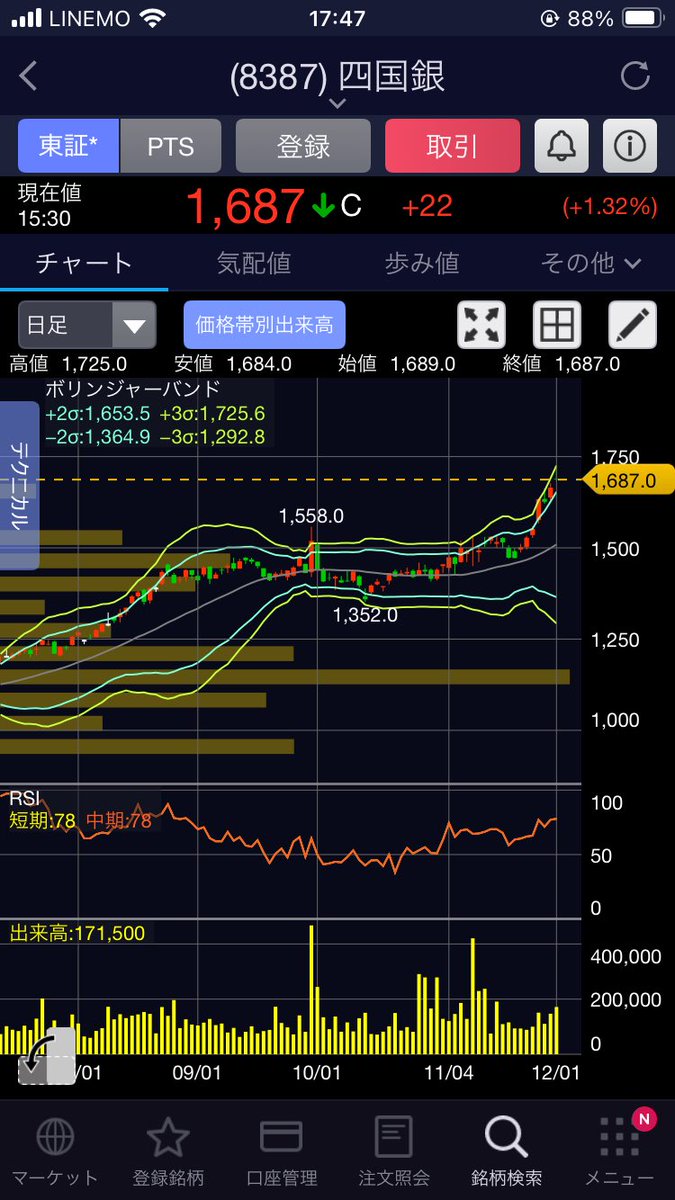
Task: Tap the +3σ:1,725.6 band value
Action: [x=212, y=413]
